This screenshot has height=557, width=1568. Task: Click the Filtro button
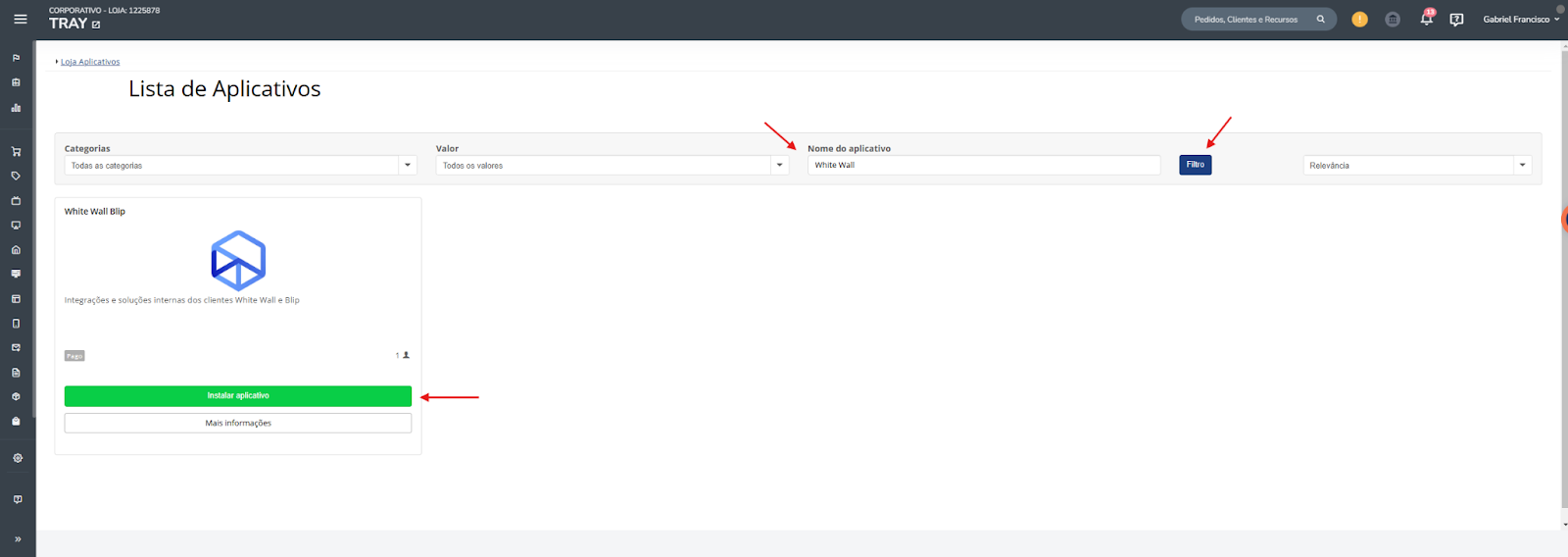(x=1196, y=165)
